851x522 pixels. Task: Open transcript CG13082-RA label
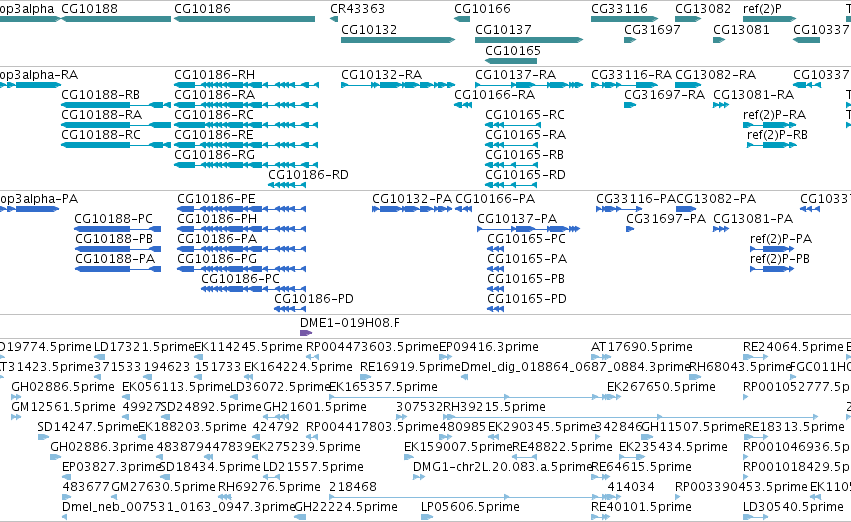715,74
